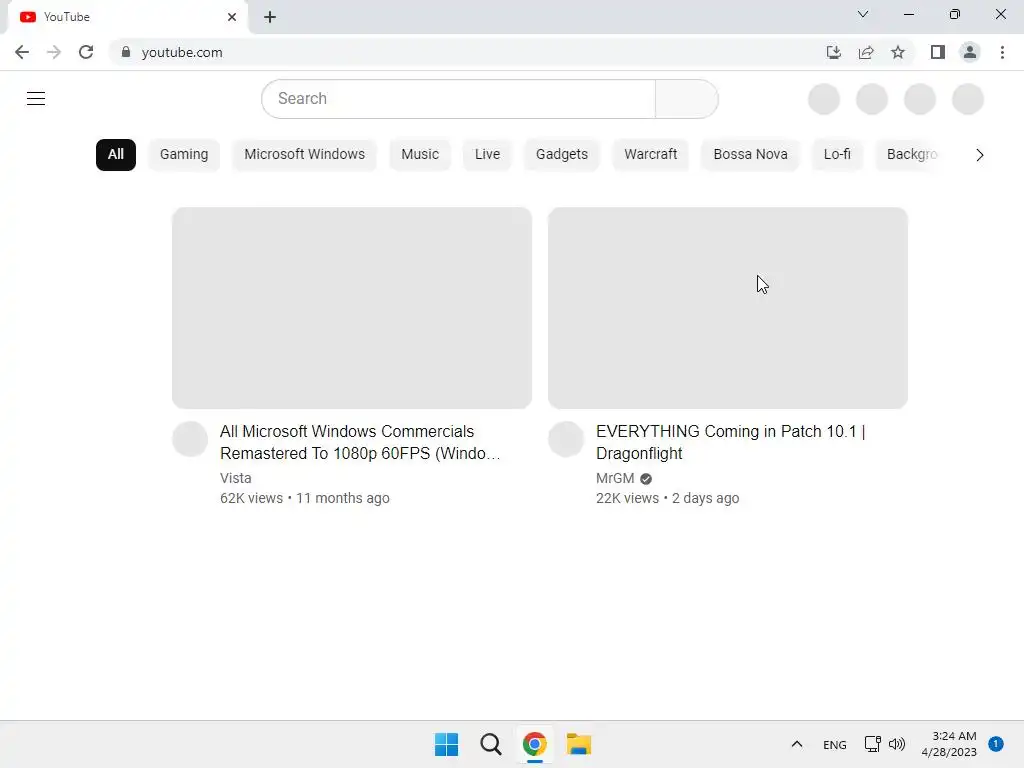Open a new browser tab
Viewport: 1024px width, 768px height.
[270, 17]
